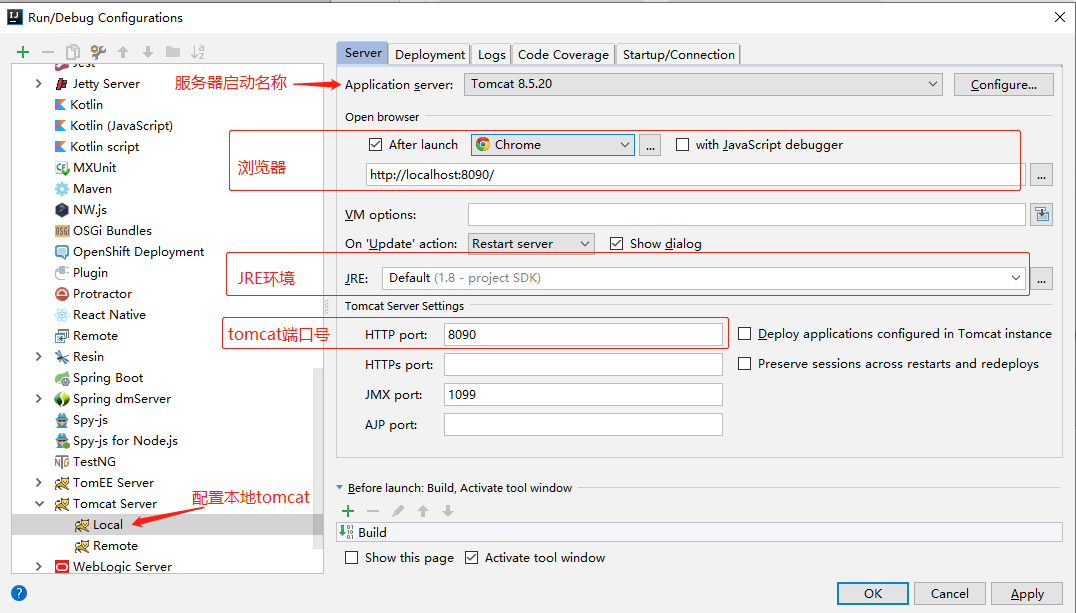
Task: Toggle the After launch checkbox
Action: tap(375, 145)
